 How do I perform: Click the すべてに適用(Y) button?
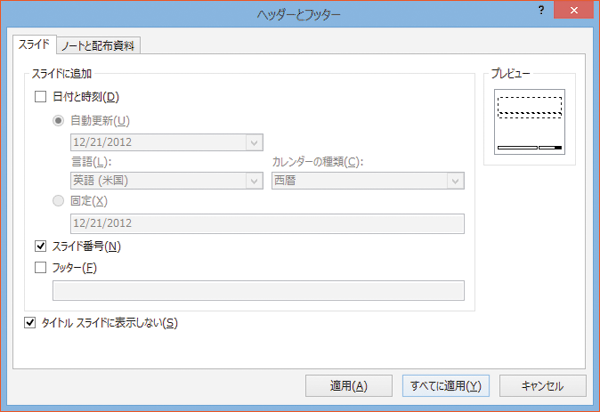(446, 386)
